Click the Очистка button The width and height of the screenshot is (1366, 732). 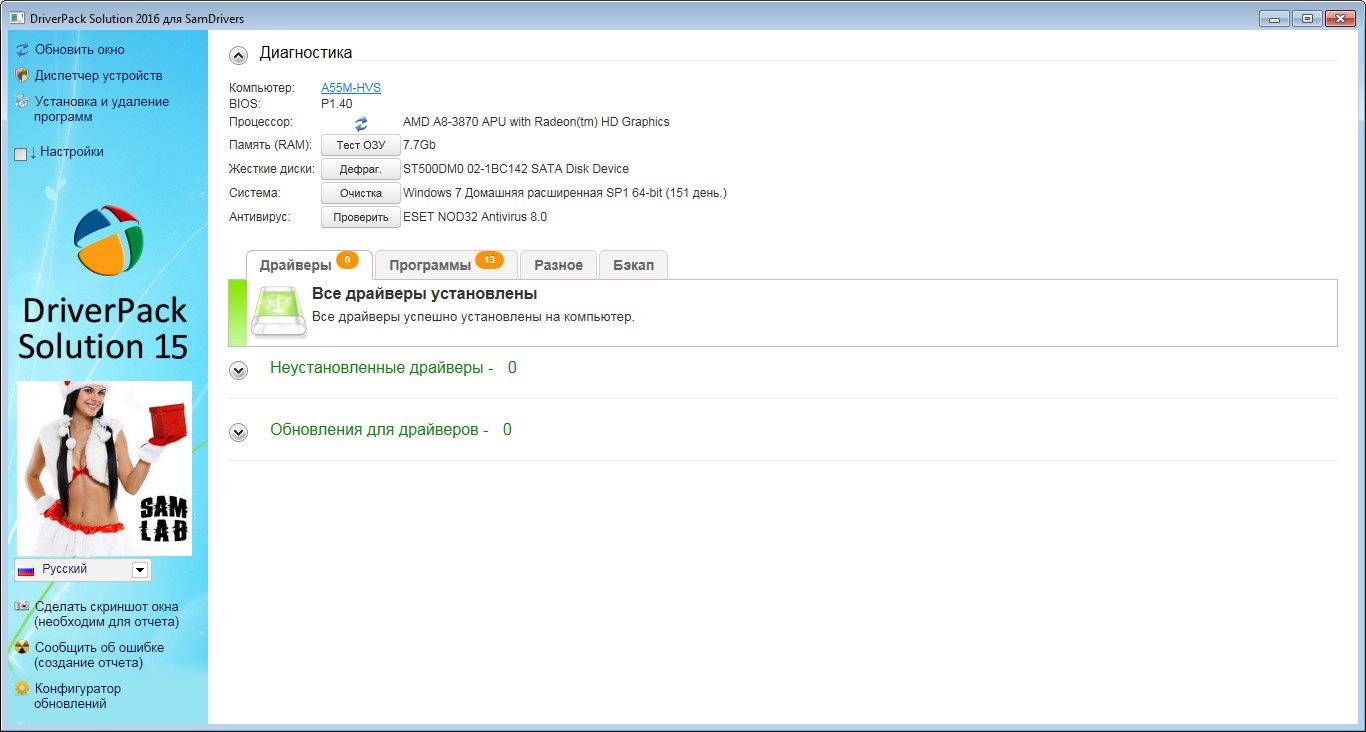361,193
